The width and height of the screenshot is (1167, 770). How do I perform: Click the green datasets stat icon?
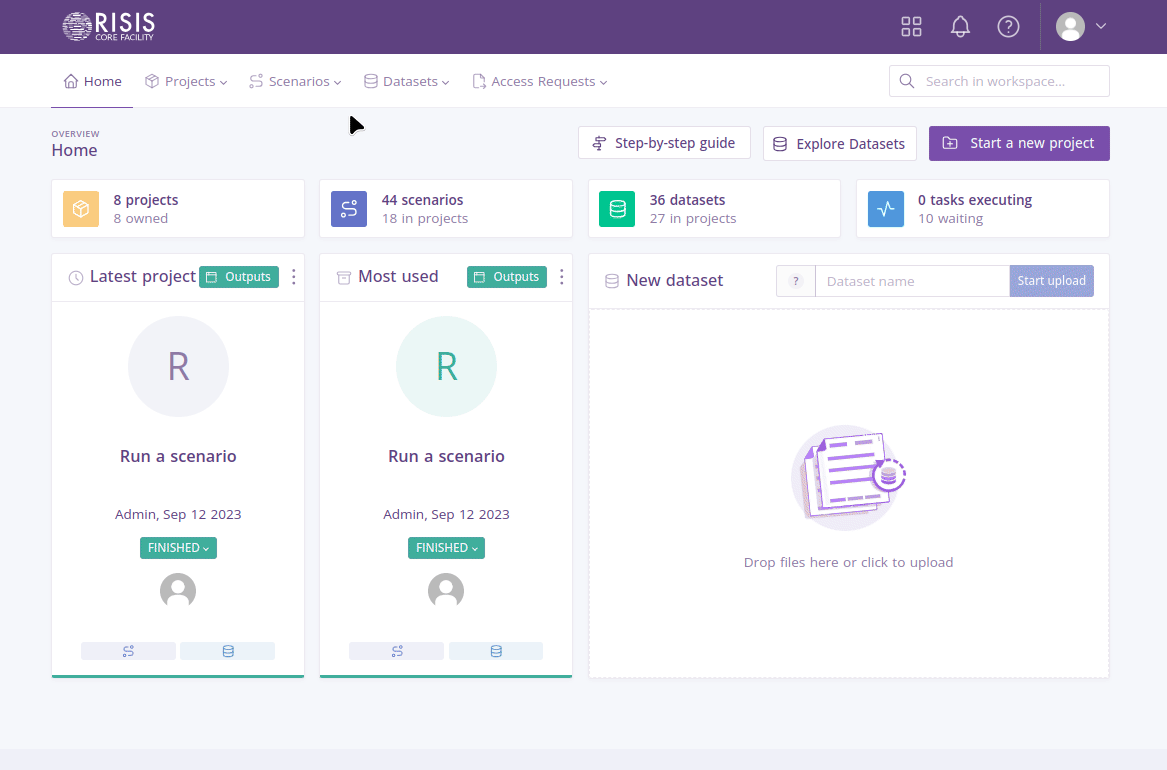[x=617, y=209]
